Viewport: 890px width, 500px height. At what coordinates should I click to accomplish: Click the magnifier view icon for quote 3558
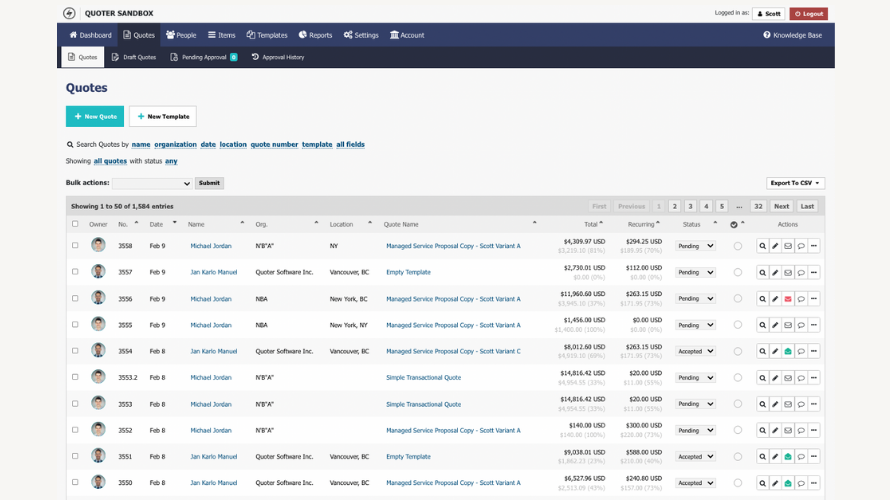pos(762,245)
